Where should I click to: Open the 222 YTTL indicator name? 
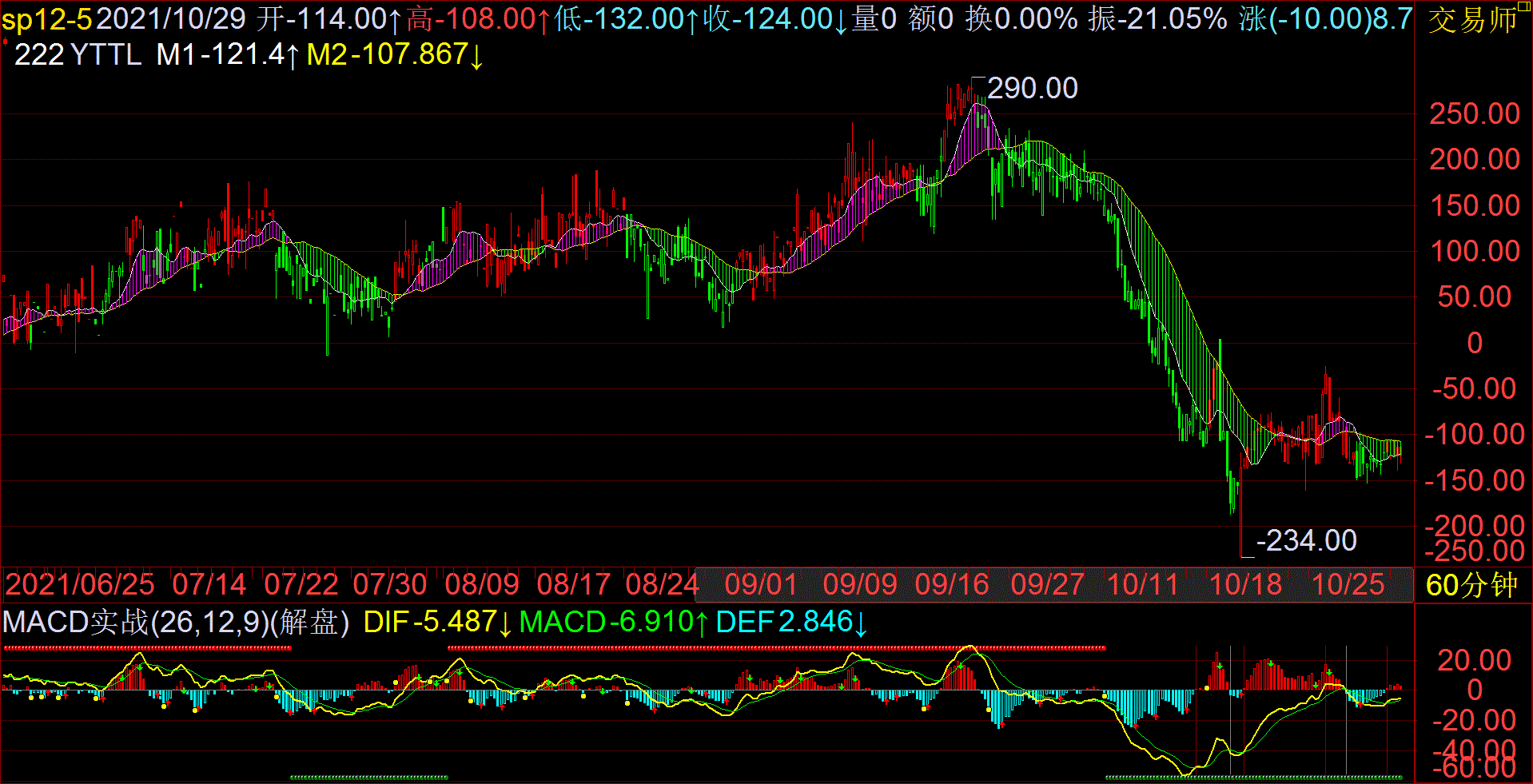pos(78,54)
